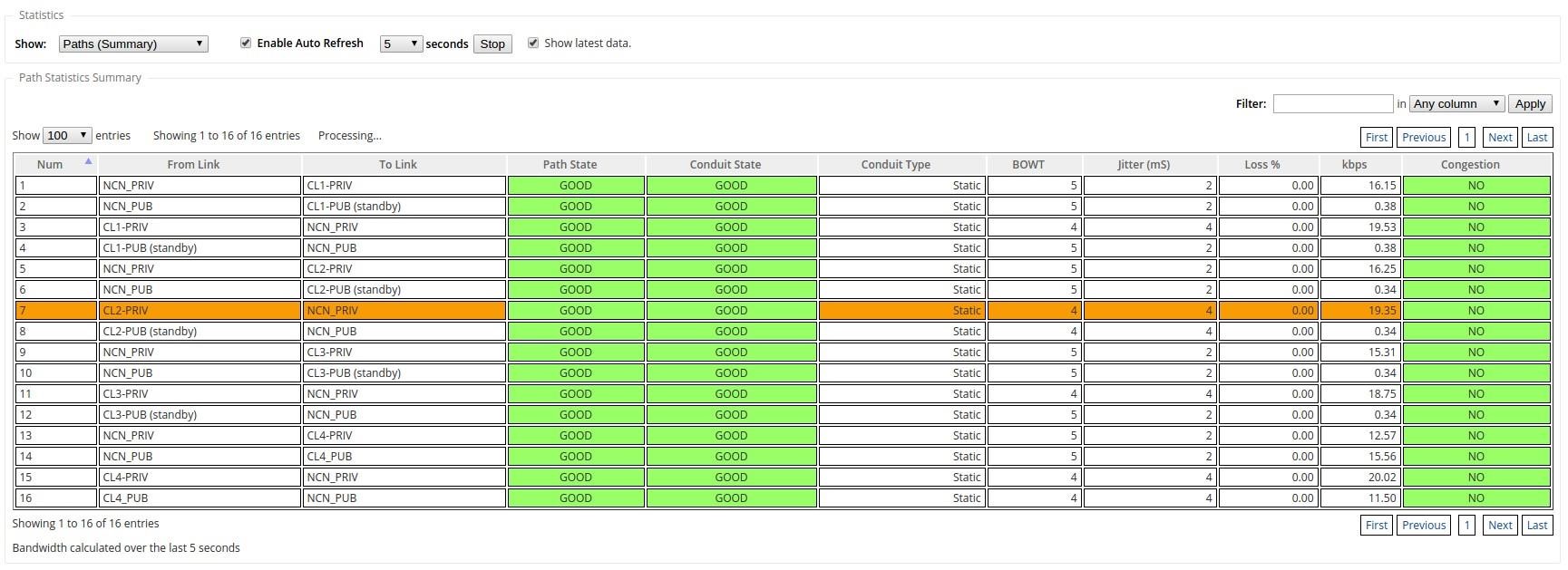Open the Show entries count dropdown
Screen dimensions: 1568x570
pos(67,136)
